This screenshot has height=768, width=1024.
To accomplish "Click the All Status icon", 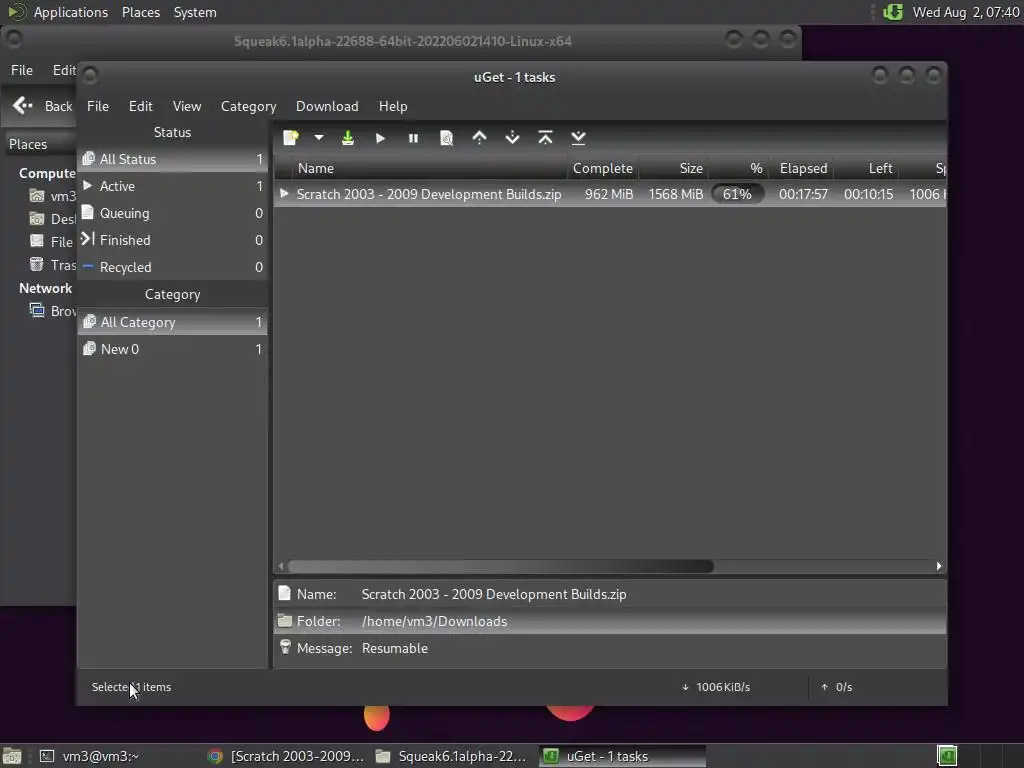I will (x=88, y=159).
